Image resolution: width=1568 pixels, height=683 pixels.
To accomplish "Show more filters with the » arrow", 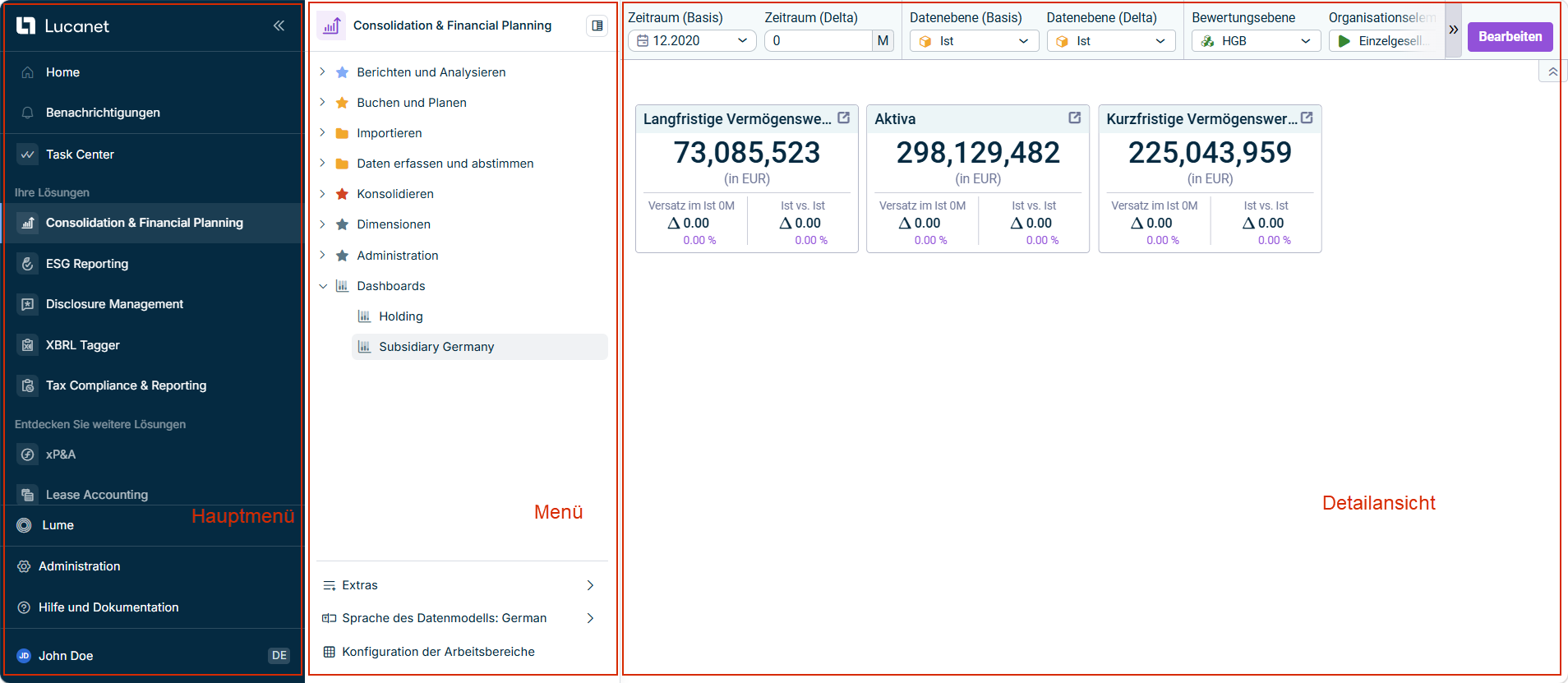I will (x=1454, y=30).
